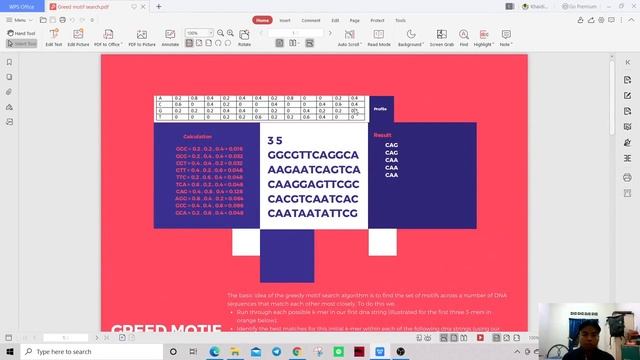Click PDF to Picture tool
640x360 pixels.
tap(142, 38)
